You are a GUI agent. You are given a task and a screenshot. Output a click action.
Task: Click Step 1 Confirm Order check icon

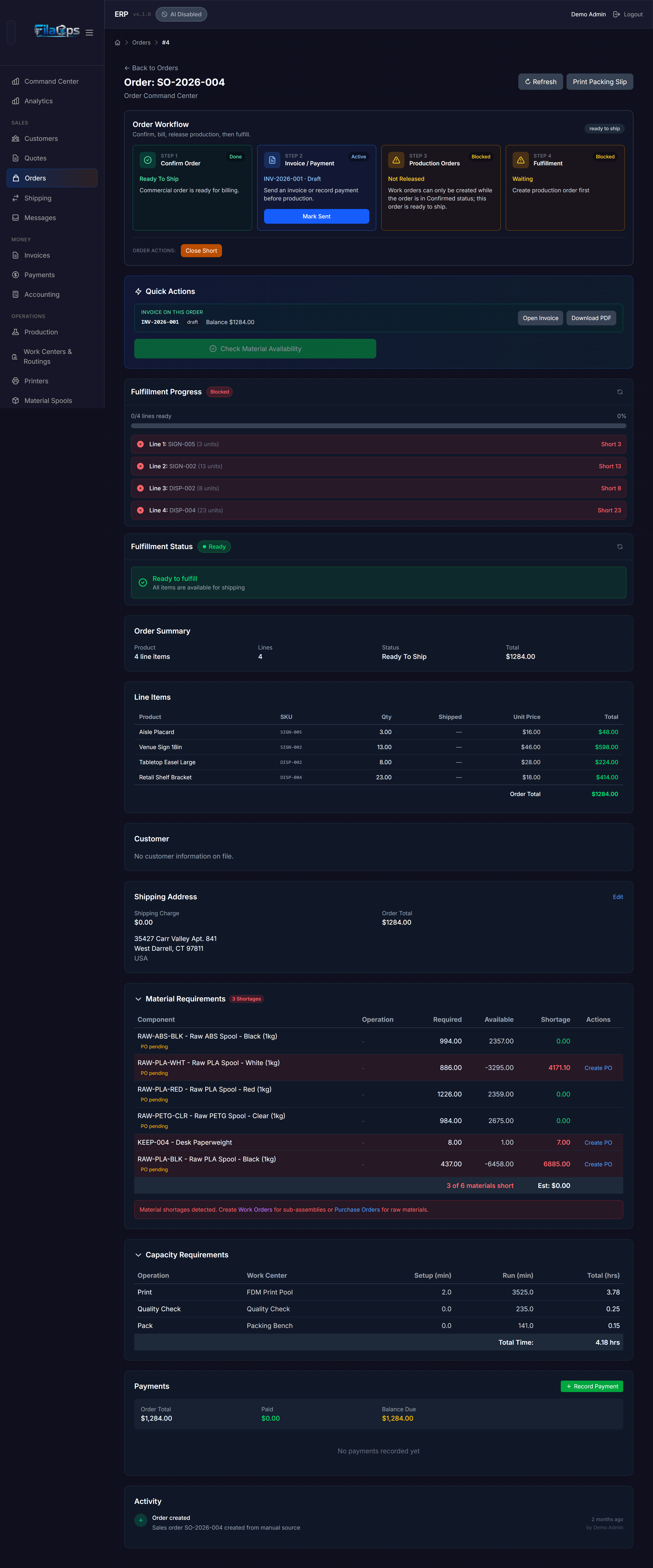148,160
